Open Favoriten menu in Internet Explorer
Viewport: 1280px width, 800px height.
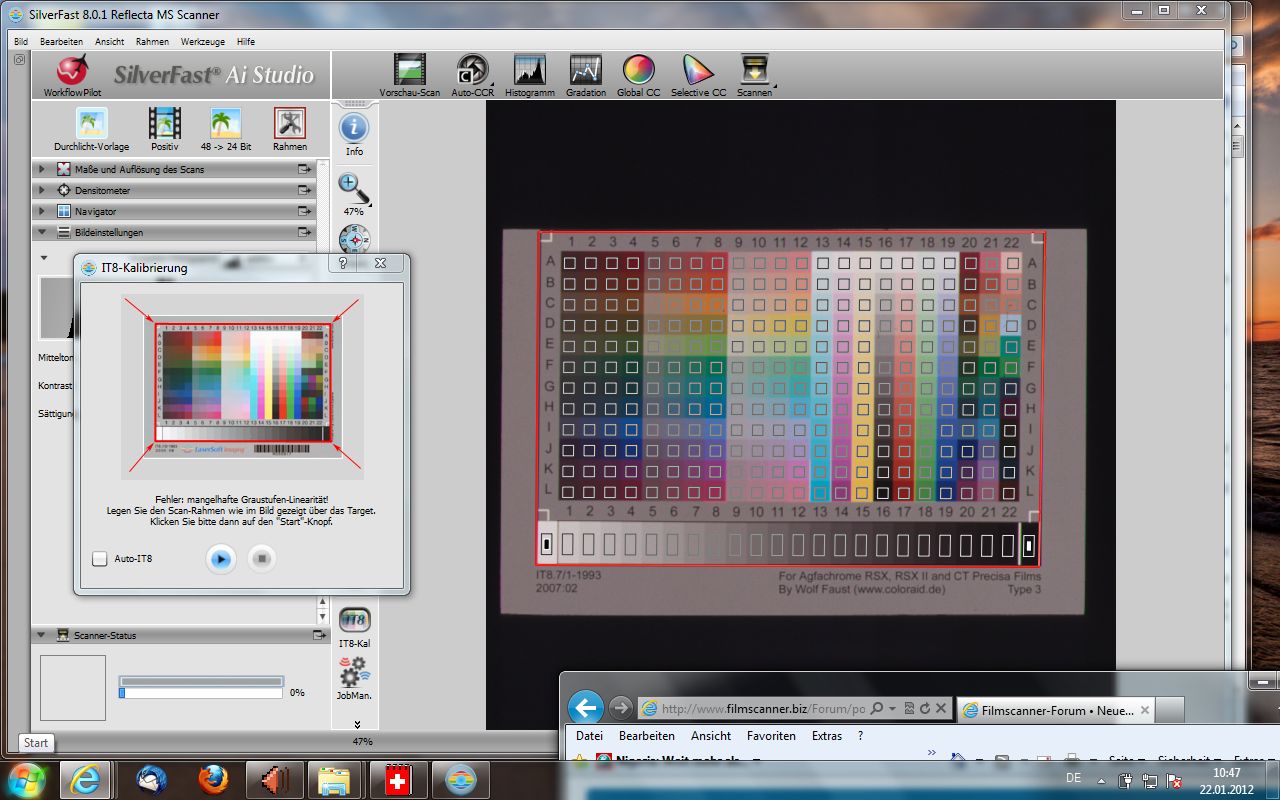tap(771, 736)
